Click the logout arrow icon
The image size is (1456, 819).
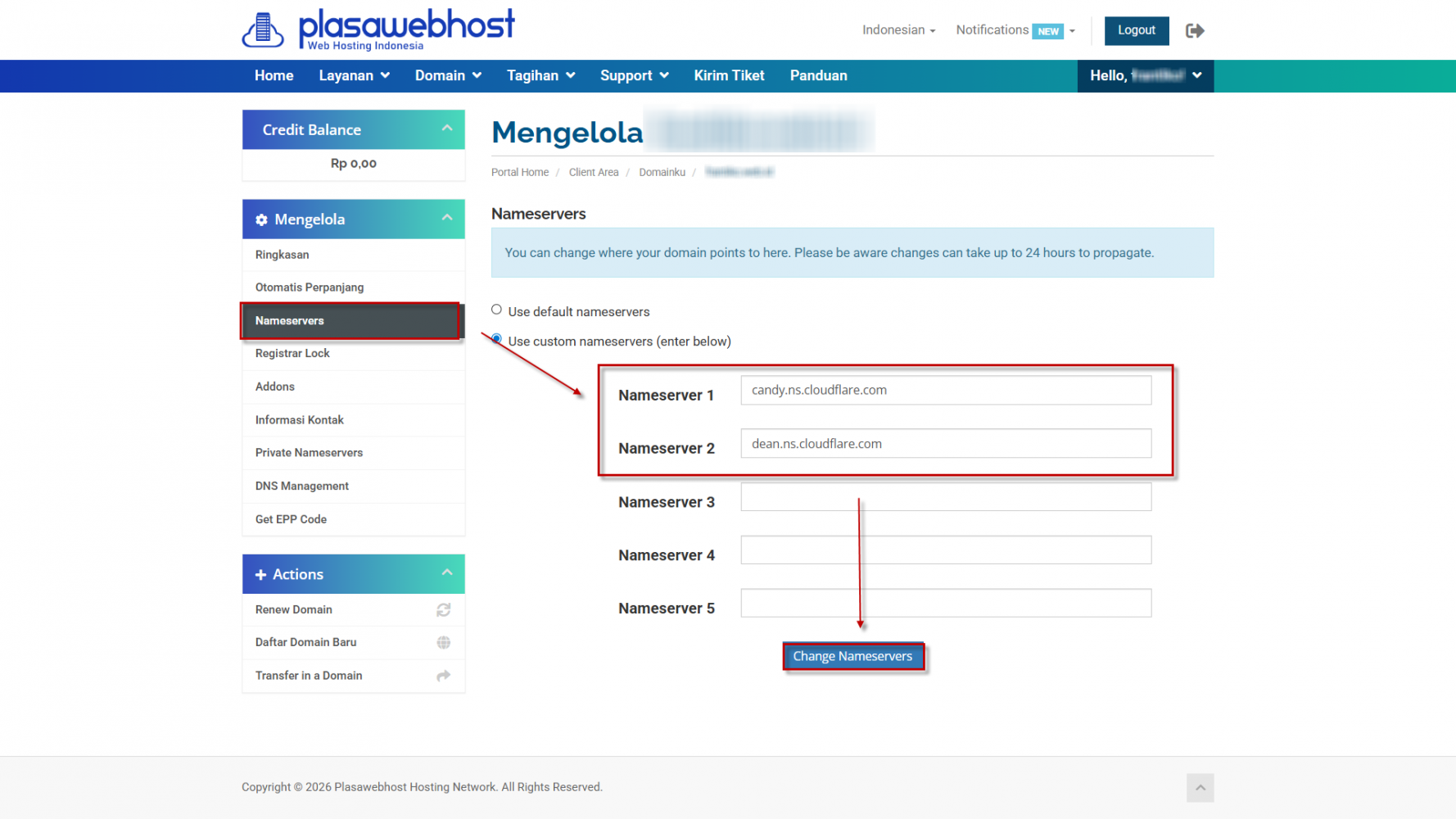tap(1195, 31)
